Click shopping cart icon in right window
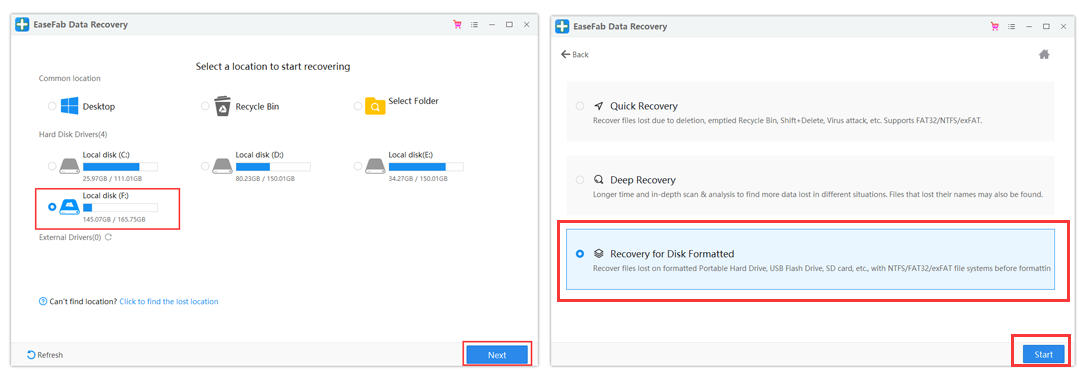1079x378 pixels. pos(994,26)
